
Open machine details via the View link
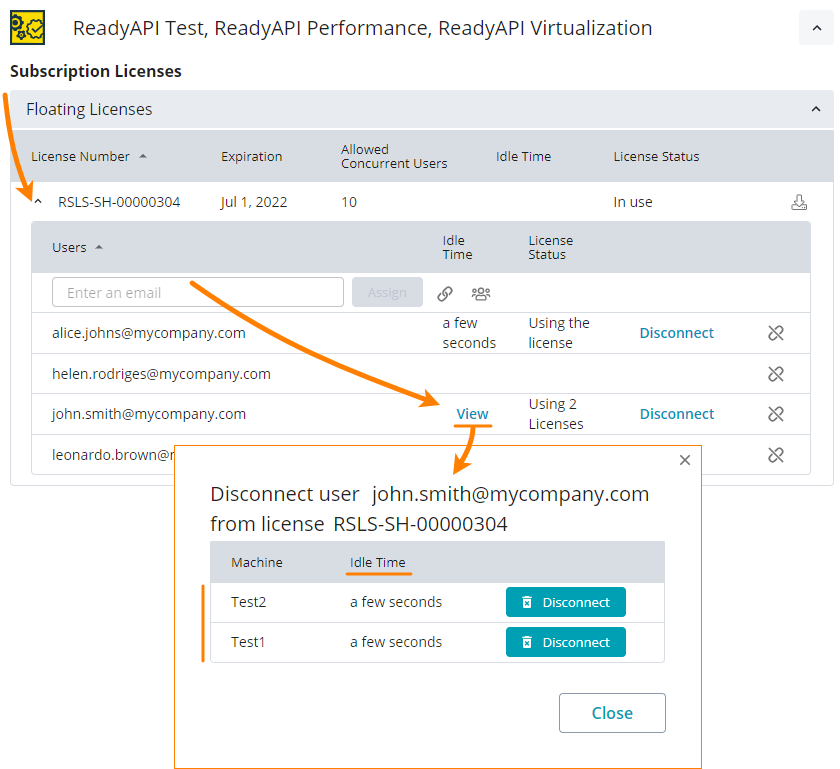coord(472,413)
